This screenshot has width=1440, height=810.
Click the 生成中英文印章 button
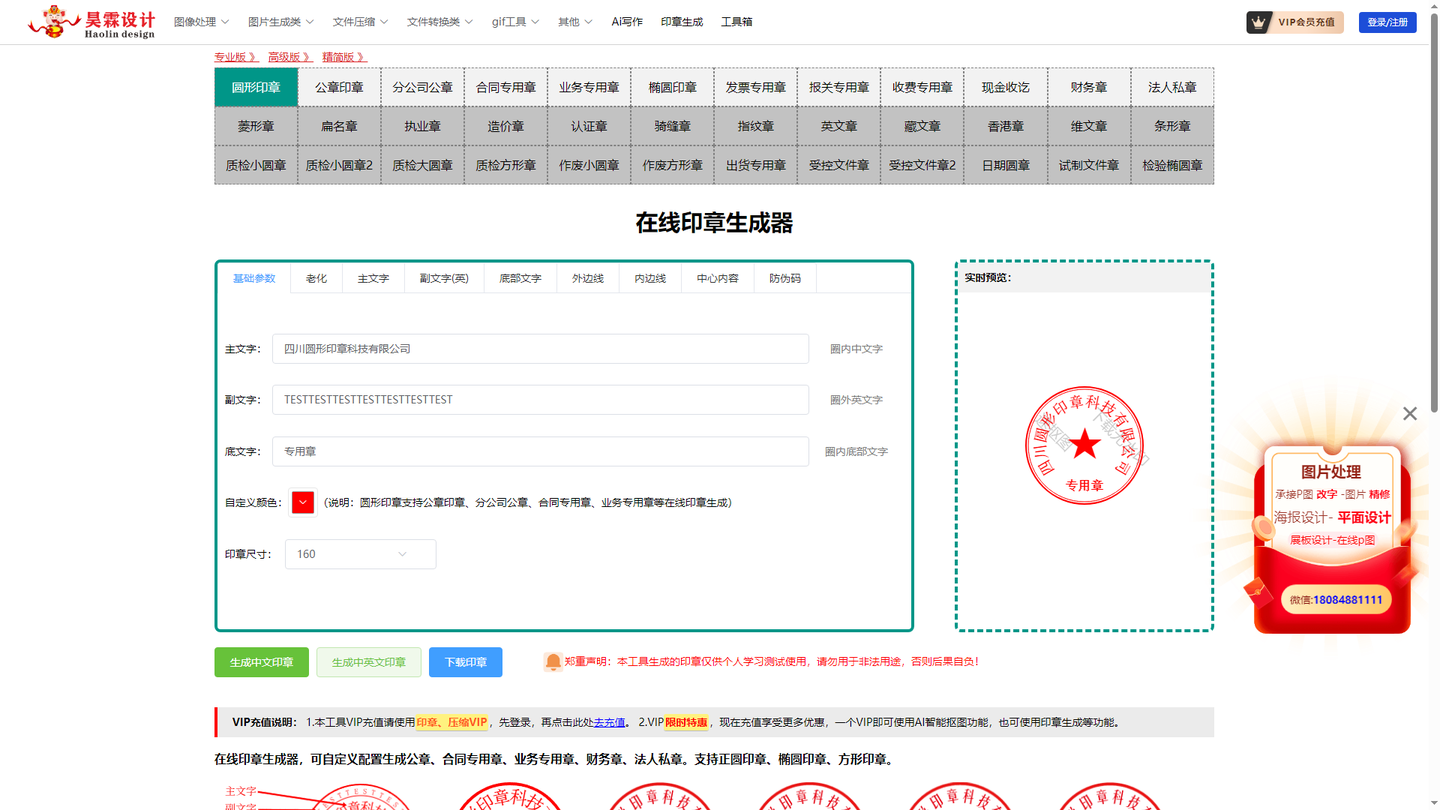[369, 662]
